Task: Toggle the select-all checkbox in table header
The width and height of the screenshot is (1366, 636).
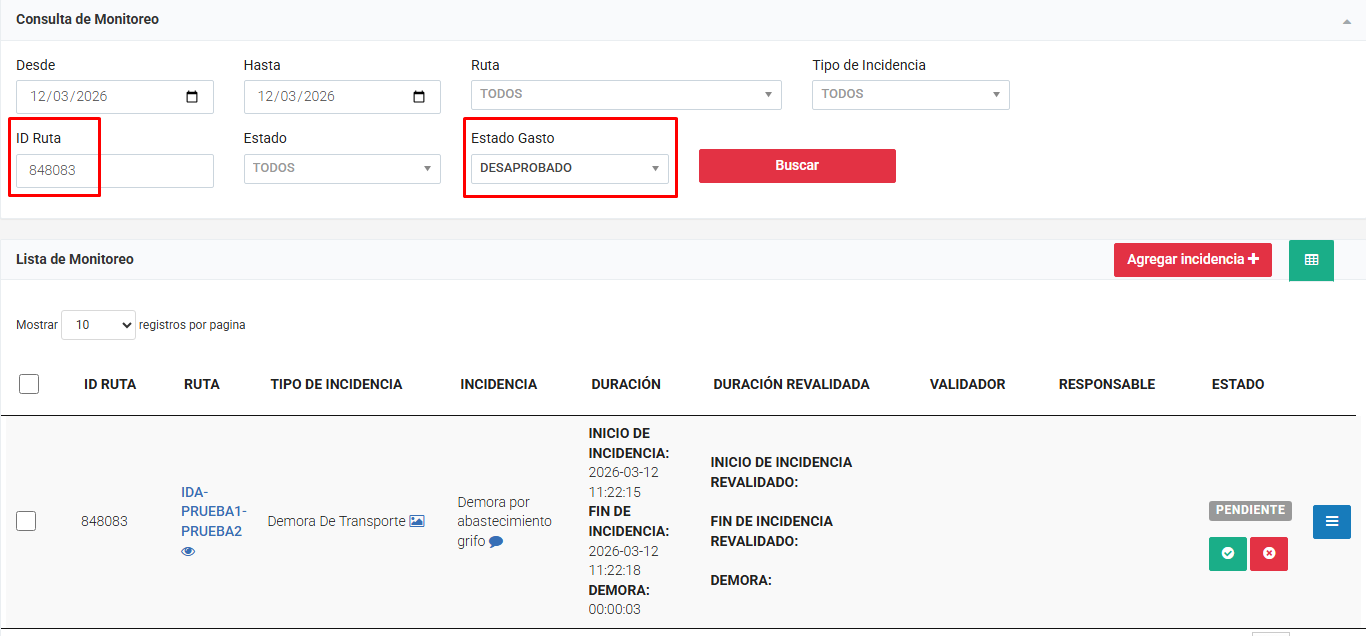Action: coord(29,384)
